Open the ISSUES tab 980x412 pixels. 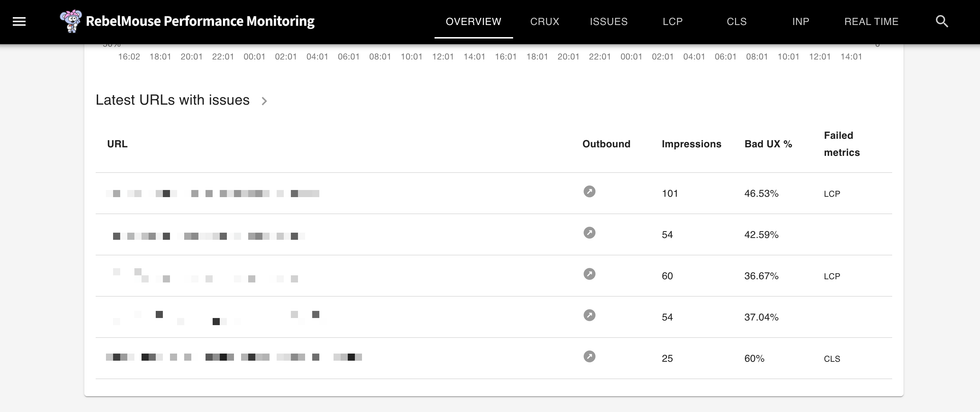609,21
